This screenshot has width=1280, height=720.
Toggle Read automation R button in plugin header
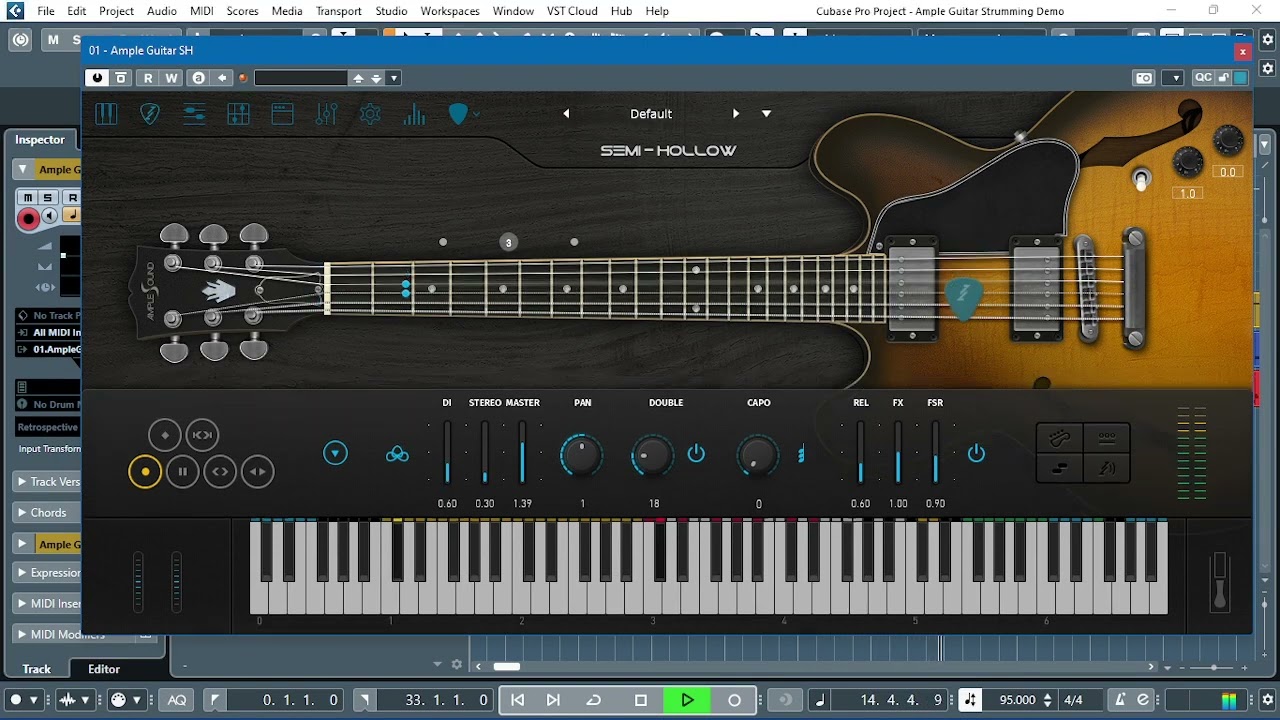(148, 78)
